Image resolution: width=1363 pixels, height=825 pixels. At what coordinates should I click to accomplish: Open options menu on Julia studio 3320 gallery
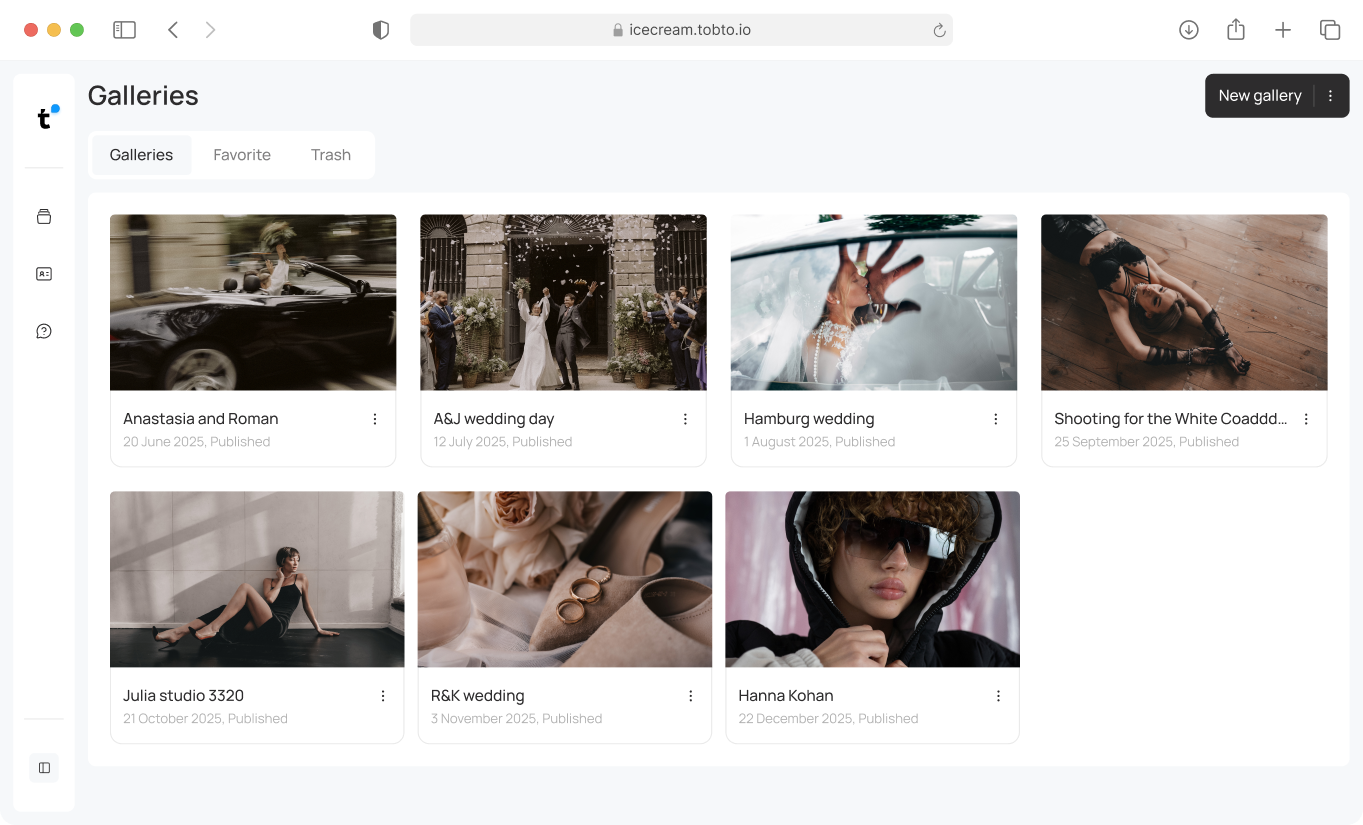pos(382,695)
